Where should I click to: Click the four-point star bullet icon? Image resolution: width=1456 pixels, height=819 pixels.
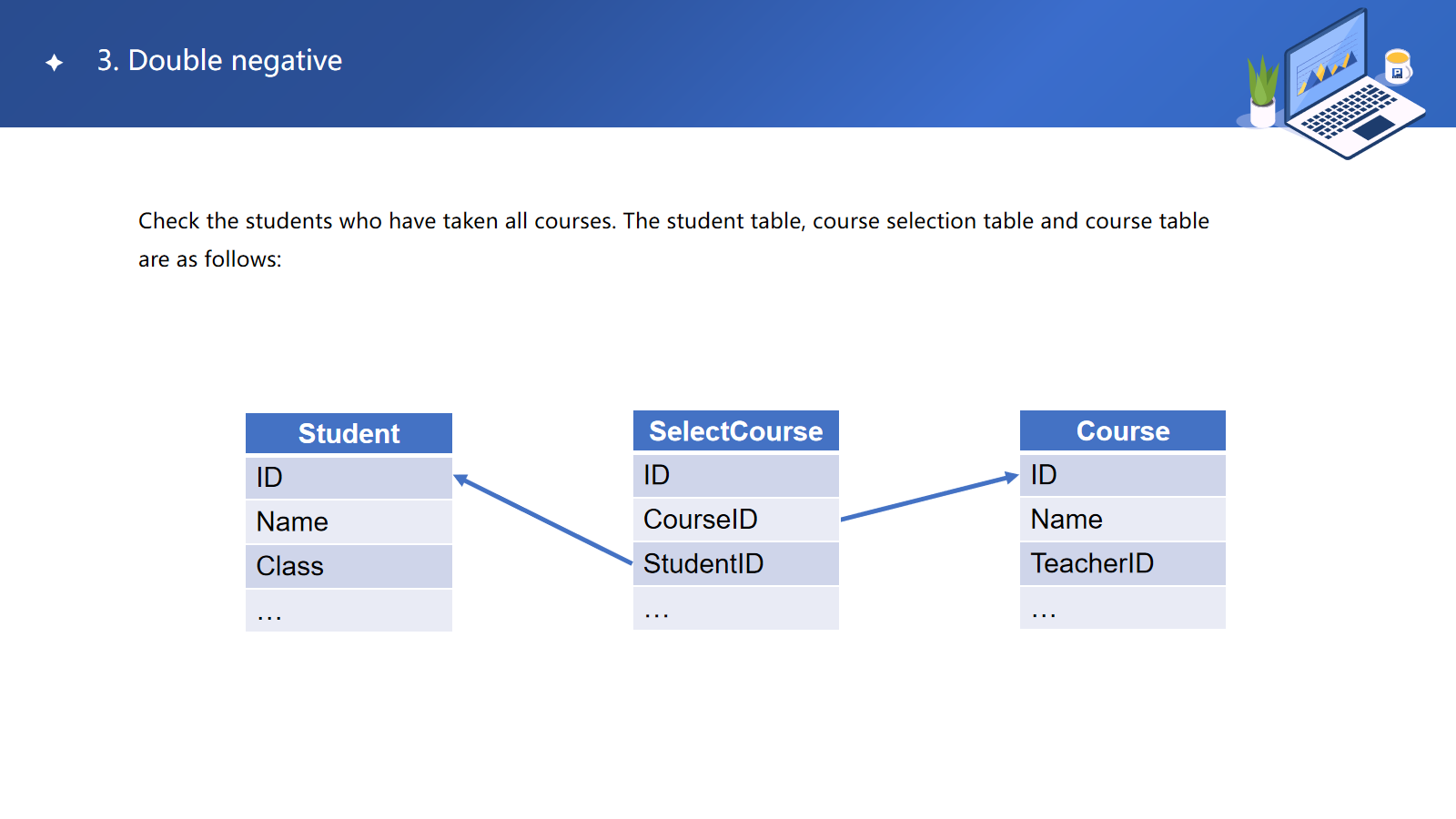[x=55, y=62]
